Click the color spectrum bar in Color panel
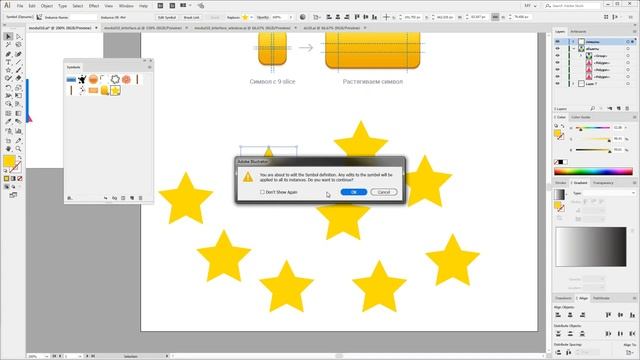Viewport: 640px width, 360px height. point(593,171)
